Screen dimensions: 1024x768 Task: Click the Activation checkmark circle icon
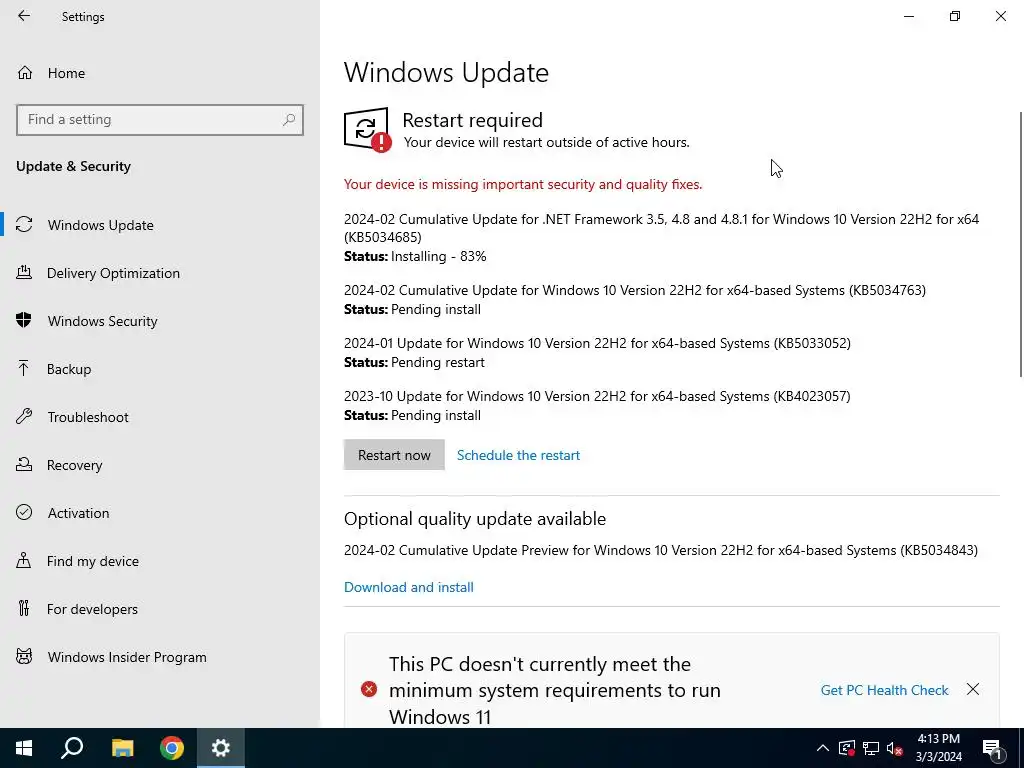tap(24, 512)
